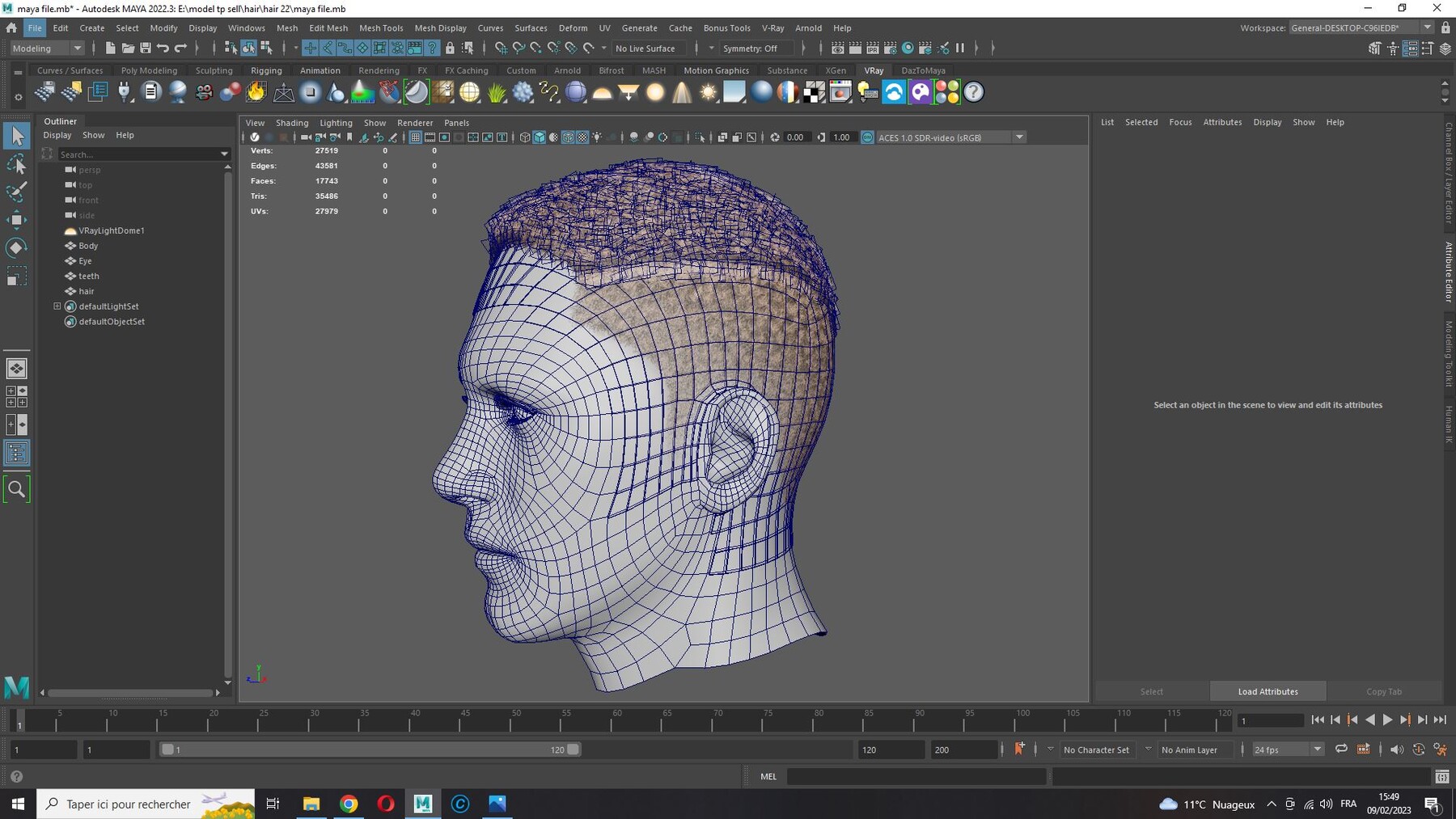The image size is (1456, 819).
Task: Toggle the auto keyframe button
Action: [1019, 749]
